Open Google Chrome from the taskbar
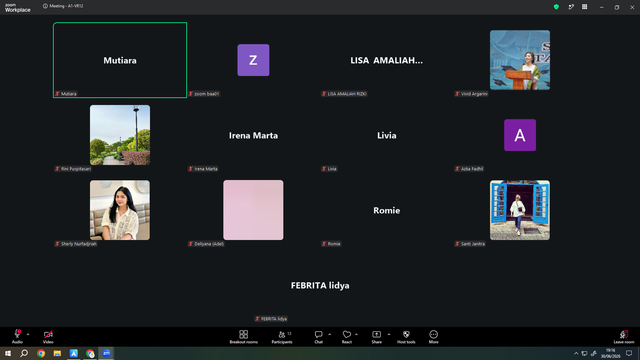This screenshot has height=360, width=640. (x=41, y=353)
